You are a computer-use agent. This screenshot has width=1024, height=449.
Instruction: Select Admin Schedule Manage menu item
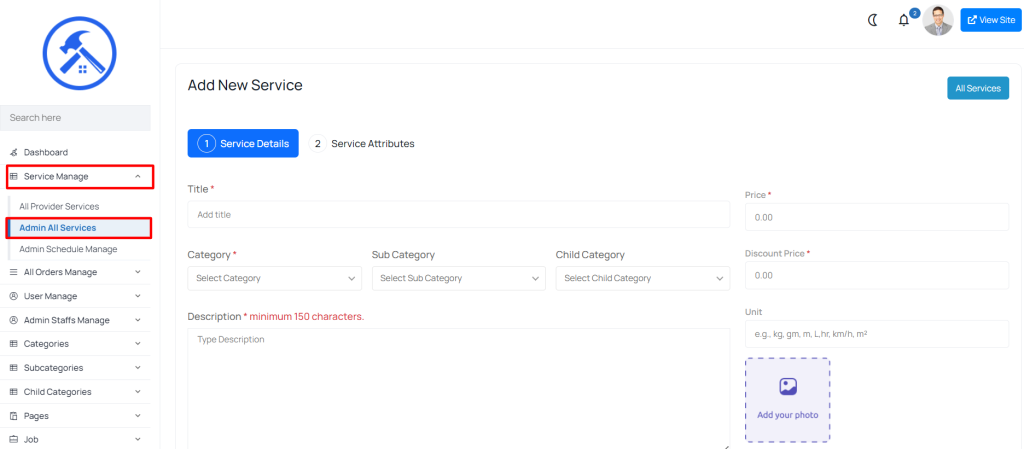pos(69,249)
